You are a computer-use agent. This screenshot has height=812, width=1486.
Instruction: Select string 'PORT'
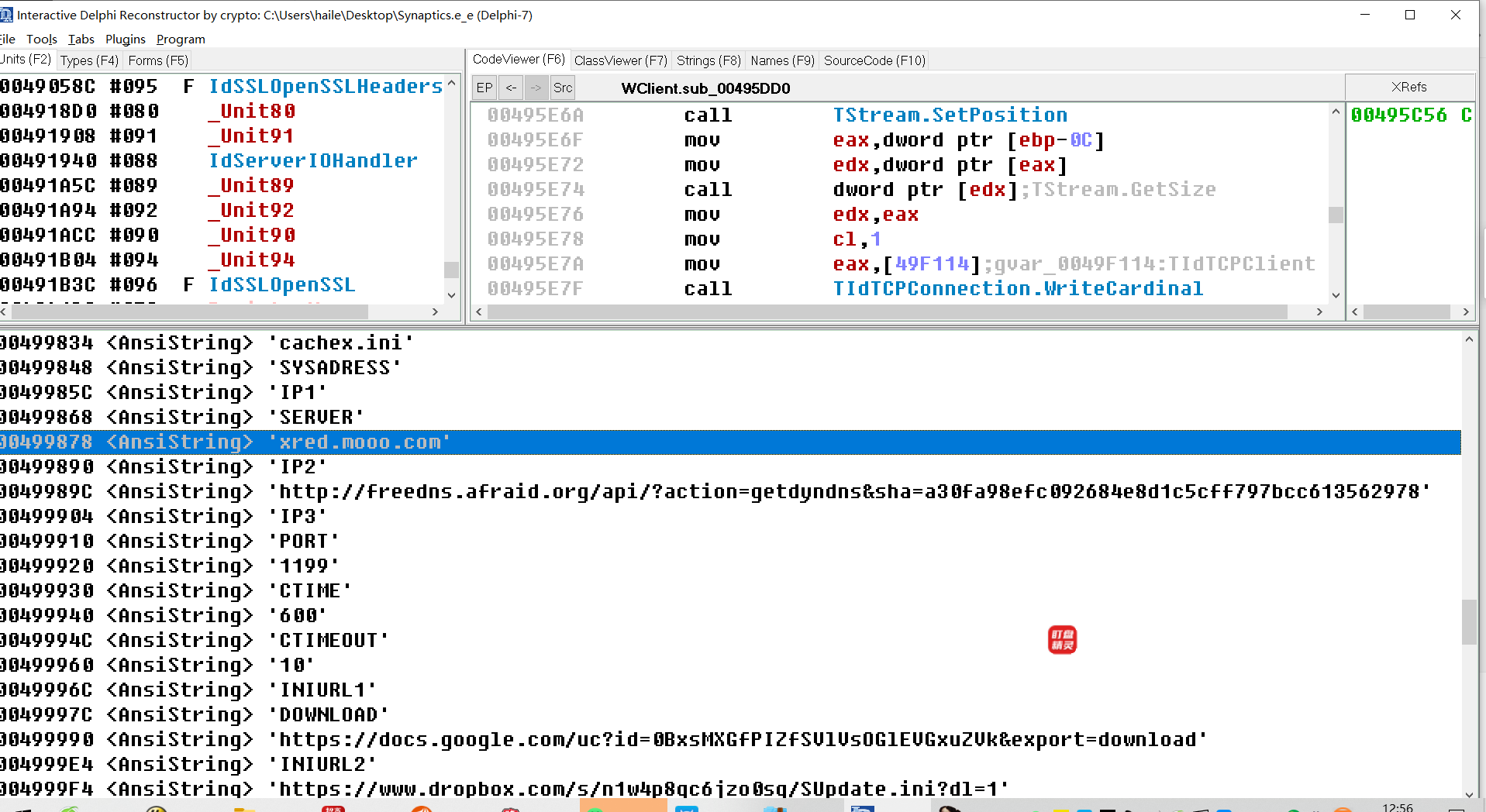click(x=730, y=541)
